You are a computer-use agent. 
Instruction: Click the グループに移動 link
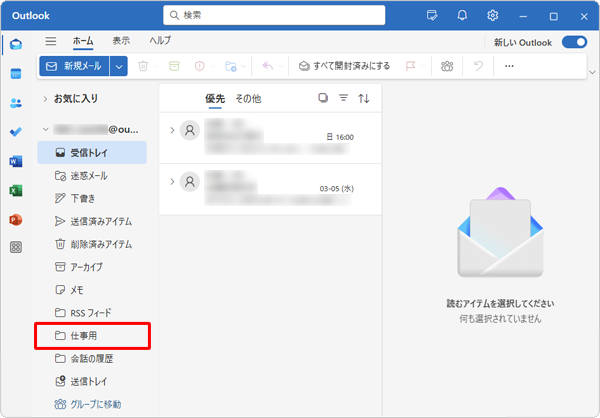[88, 404]
